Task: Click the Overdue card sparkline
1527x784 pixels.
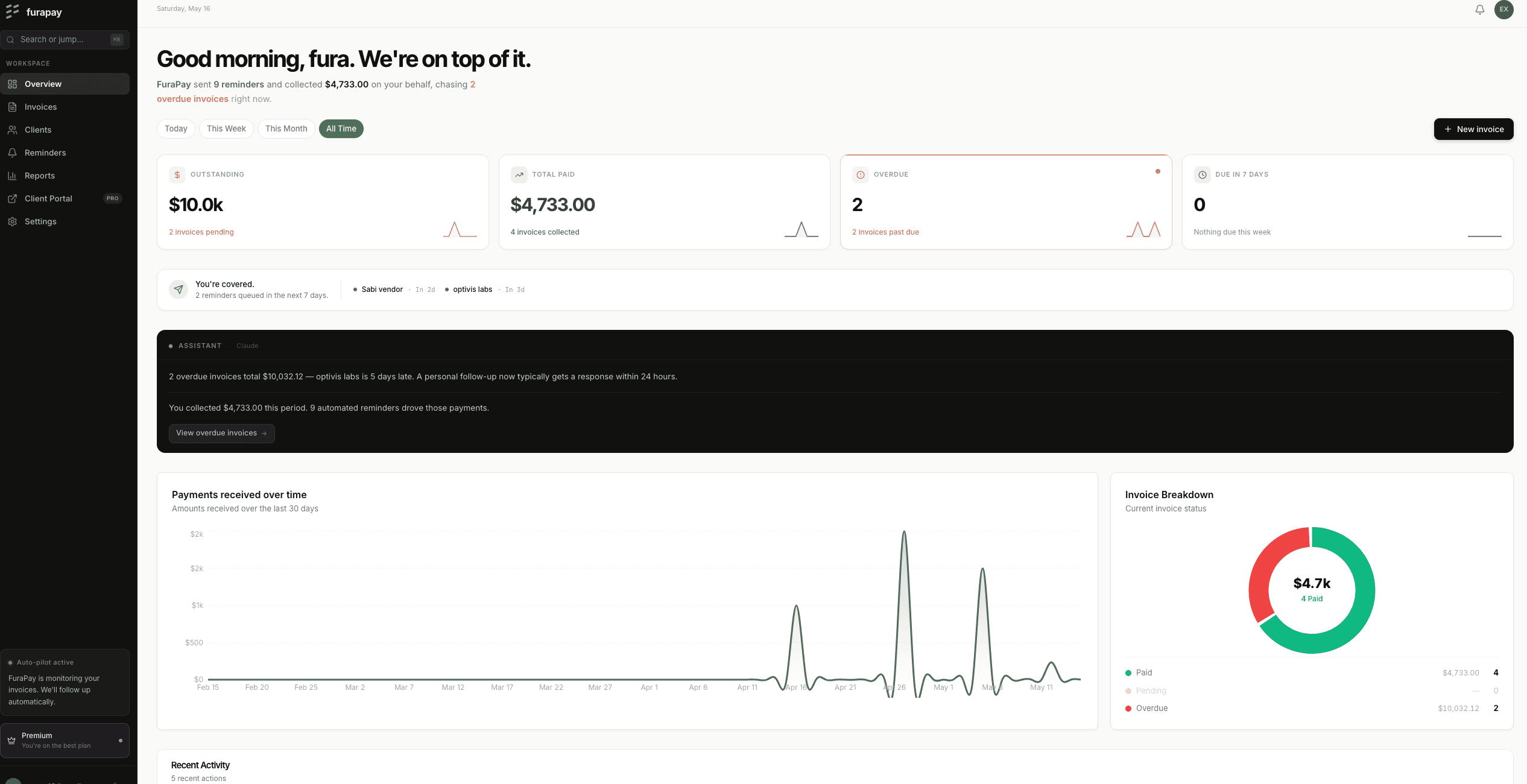Action: pos(1143,229)
